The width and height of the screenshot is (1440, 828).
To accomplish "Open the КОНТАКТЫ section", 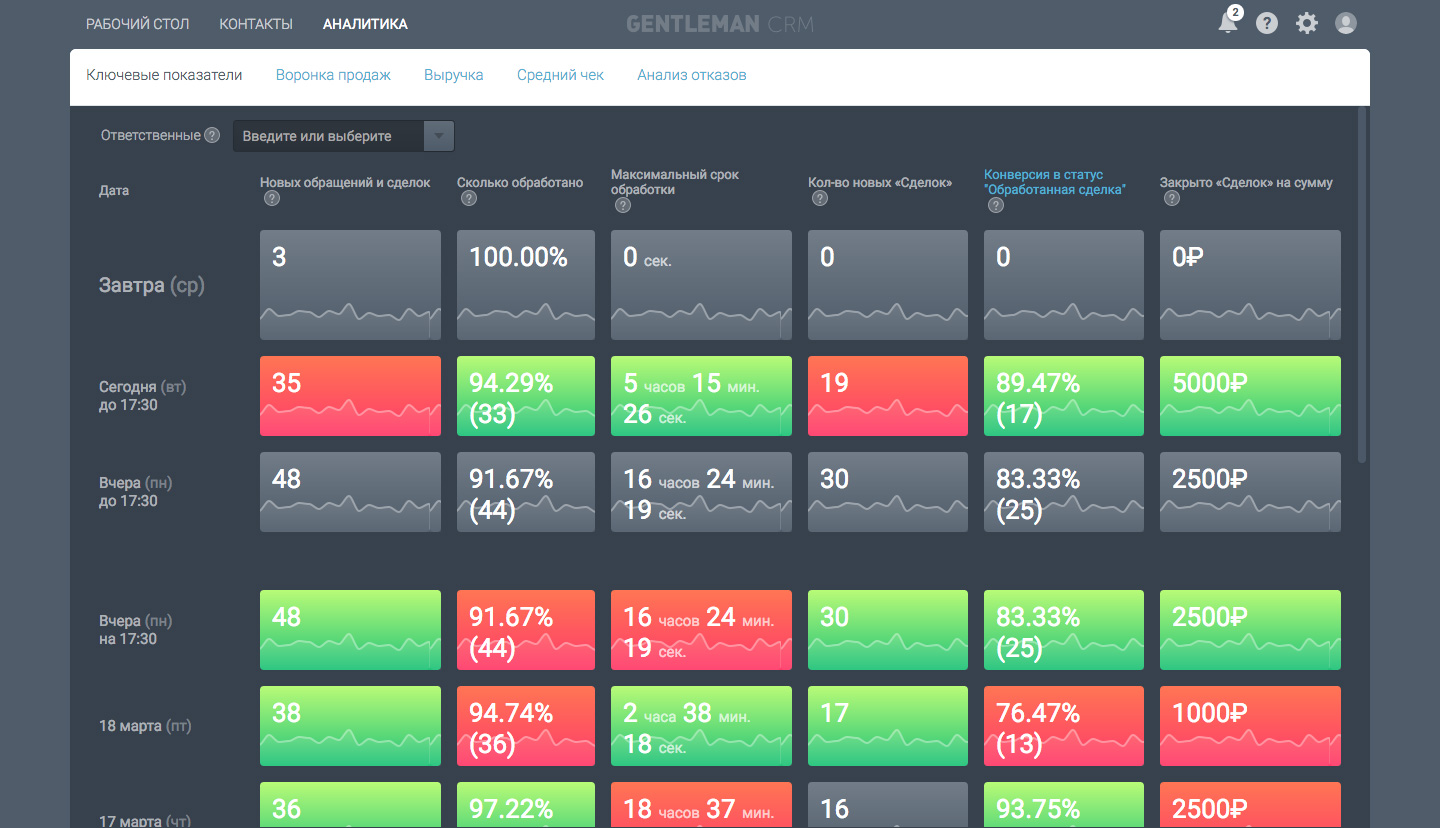I will tap(256, 23).
